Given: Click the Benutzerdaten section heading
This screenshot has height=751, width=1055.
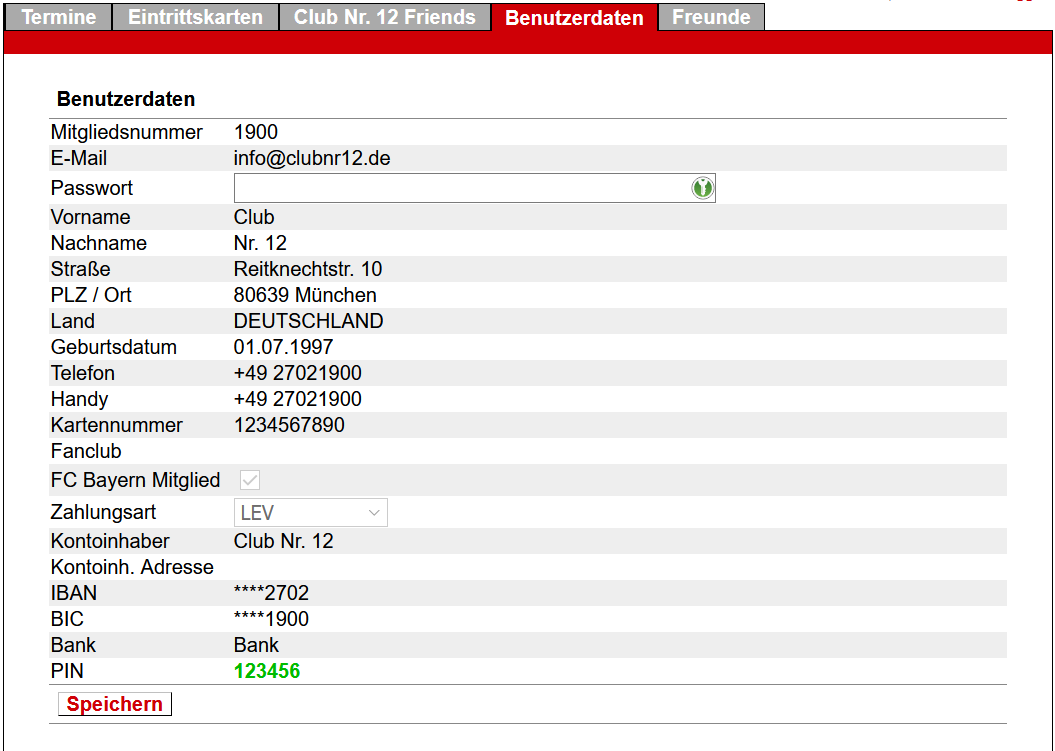Looking at the screenshot, I should pyautogui.click(x=126, y=99).
